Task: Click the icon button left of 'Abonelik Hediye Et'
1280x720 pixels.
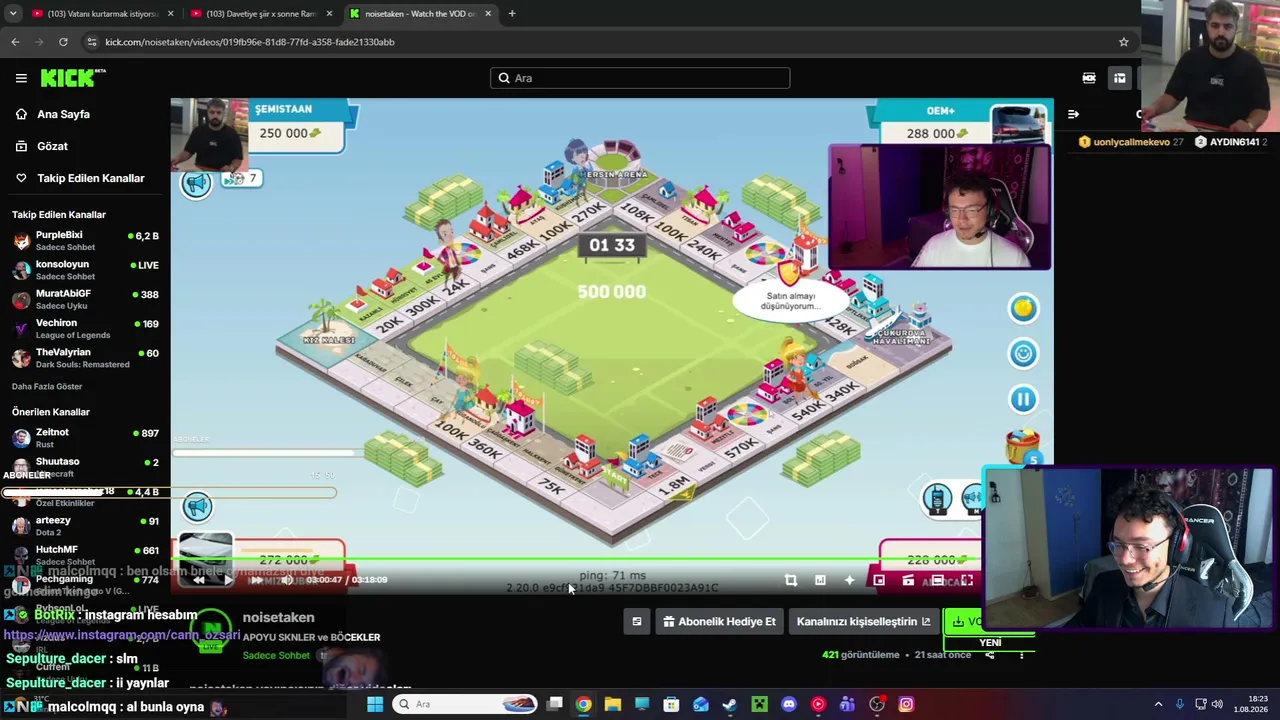Action: click(637, 622)
